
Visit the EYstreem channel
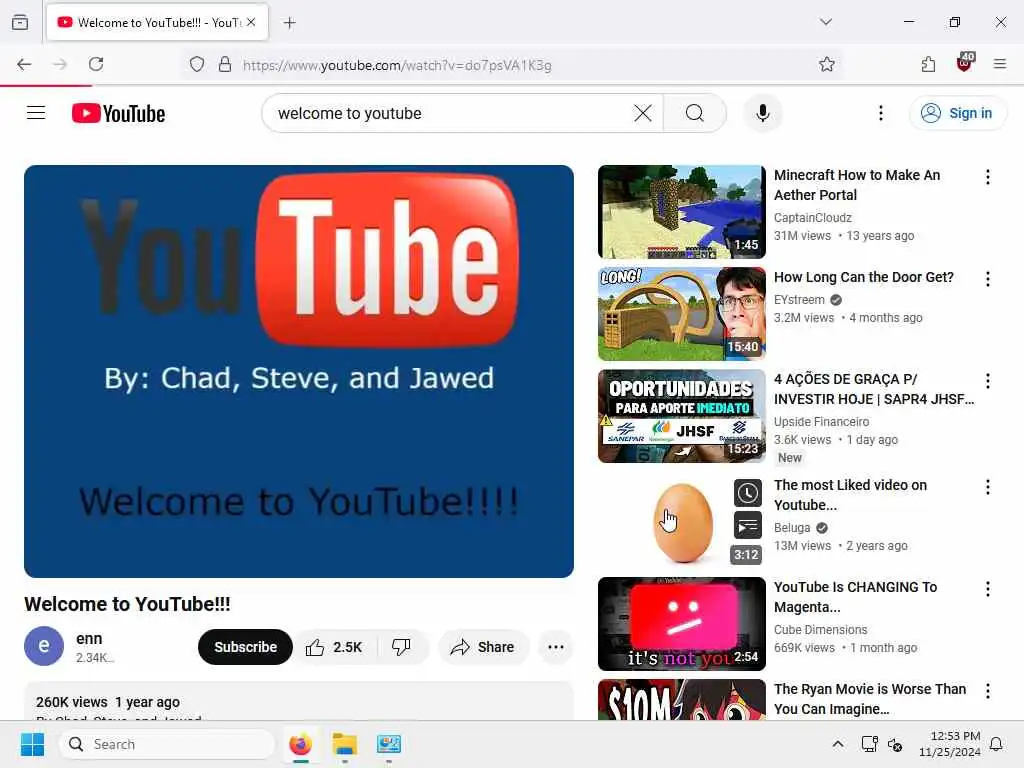(x=799, y=300)
